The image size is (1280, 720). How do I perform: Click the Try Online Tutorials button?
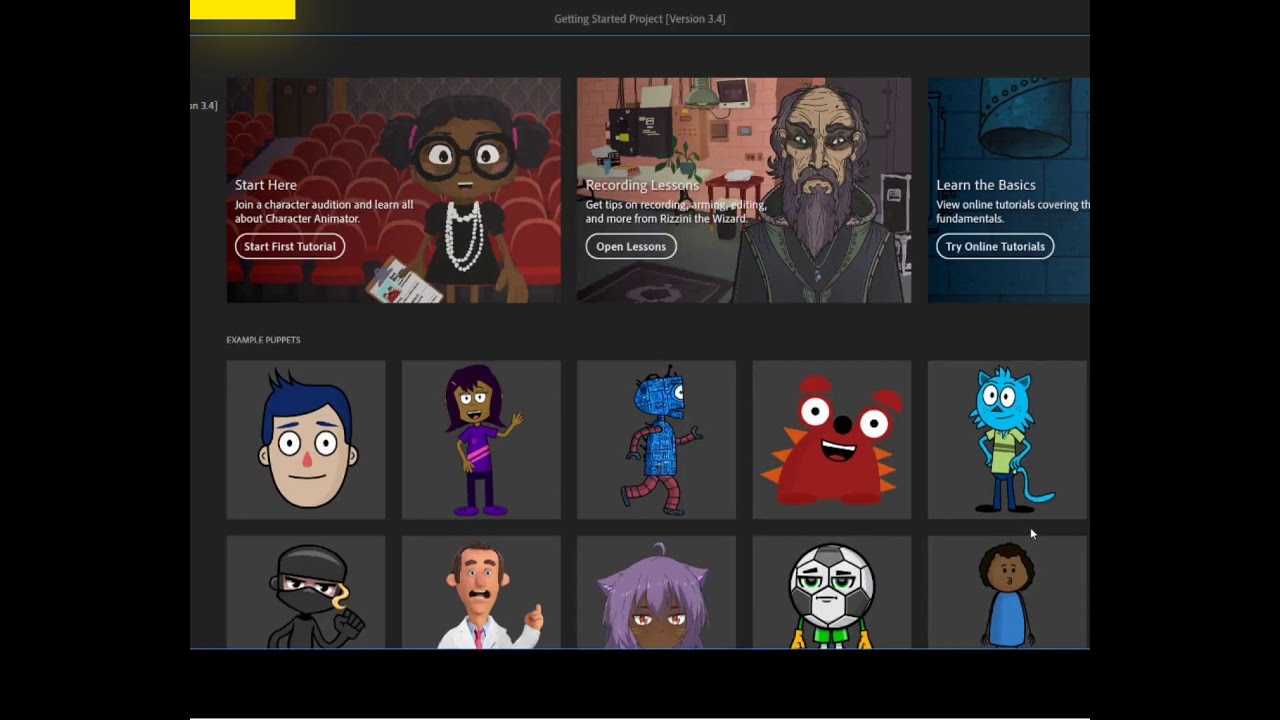[995, 246]
